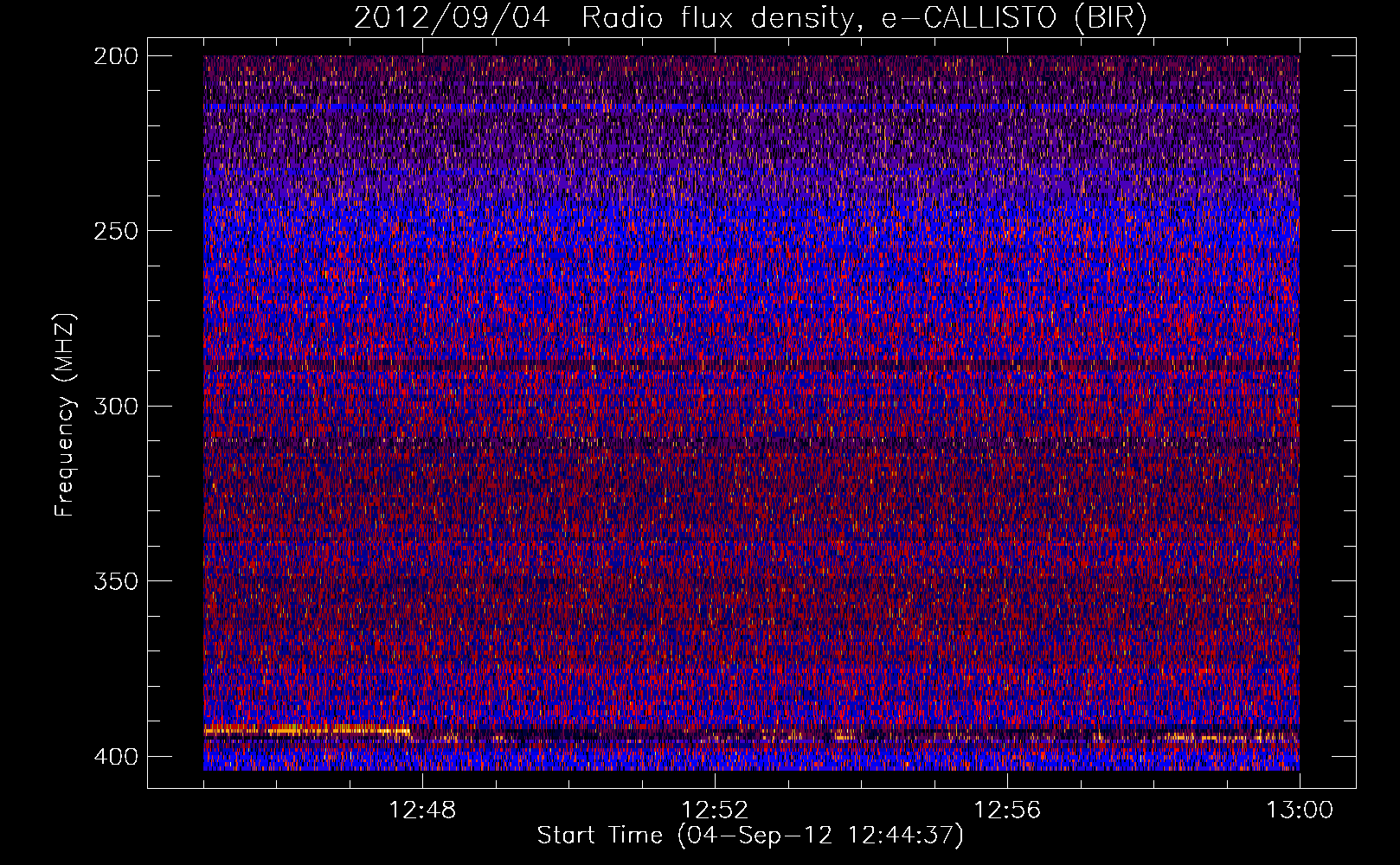The height and width of the screenshot is (865, 1400).
Task: Click the 300 frequency tick label
Action: 115,406
